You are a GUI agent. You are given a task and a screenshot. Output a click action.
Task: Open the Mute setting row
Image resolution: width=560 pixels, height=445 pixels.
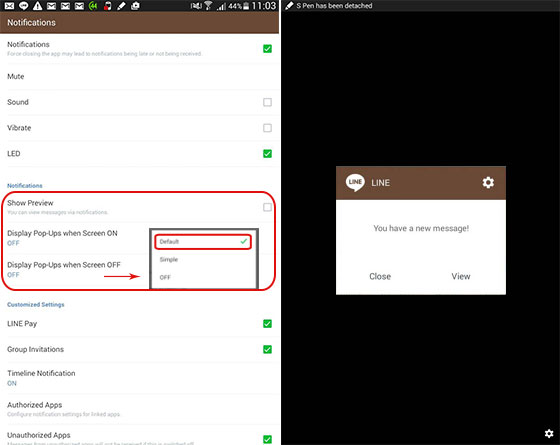(x=139, y=76)
